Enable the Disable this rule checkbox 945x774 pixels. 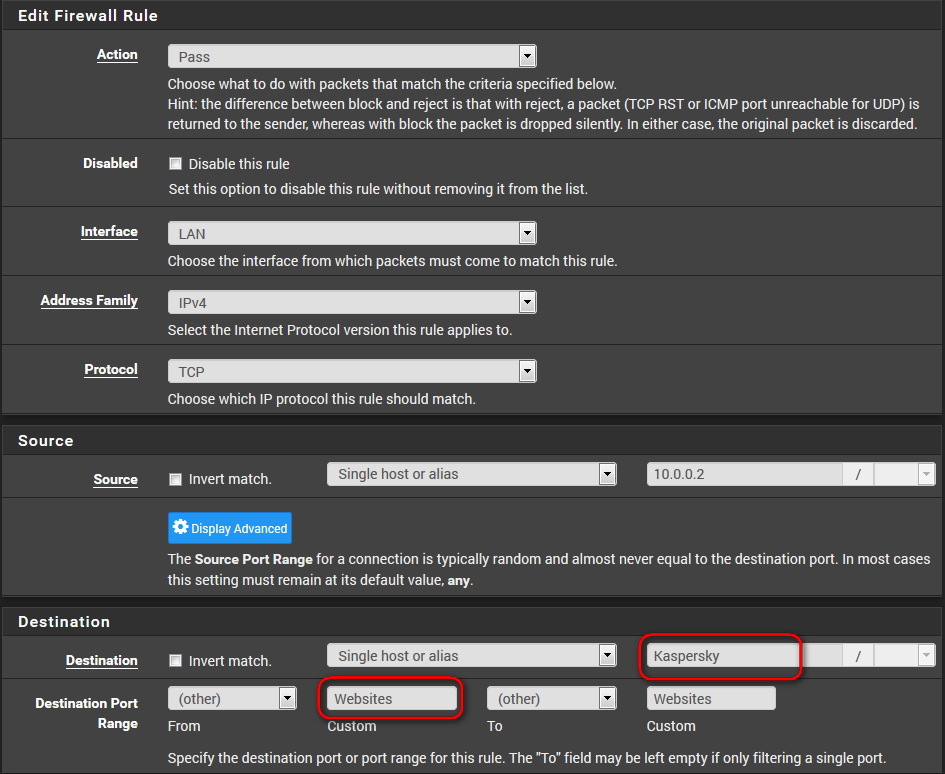click(176, 164)
